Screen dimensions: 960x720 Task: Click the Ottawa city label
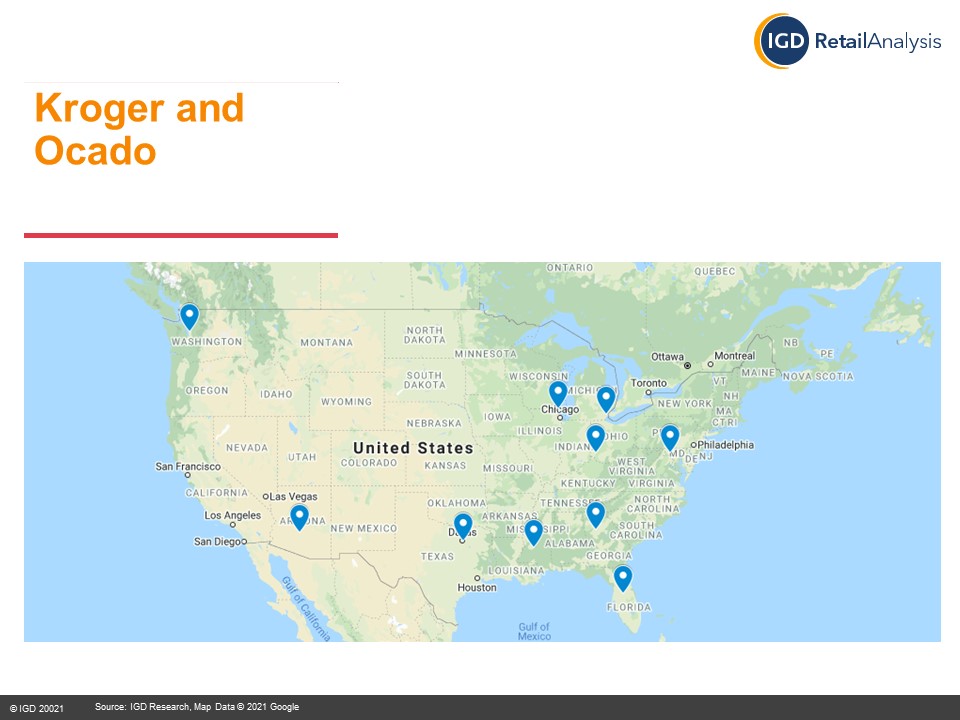tap(667, 357)
